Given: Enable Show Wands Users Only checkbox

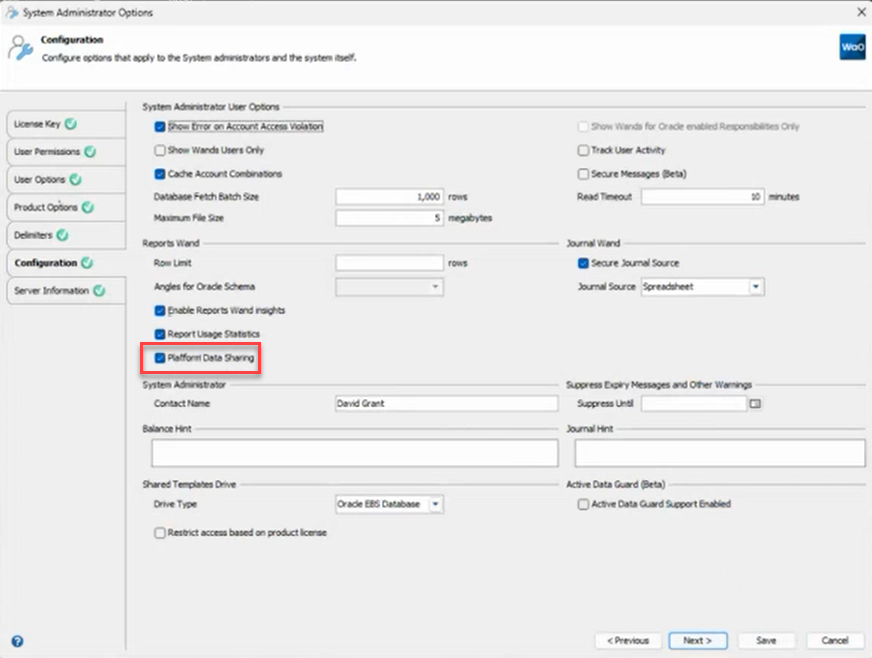Looking at the screenshot, I should [x=160, y=150].
